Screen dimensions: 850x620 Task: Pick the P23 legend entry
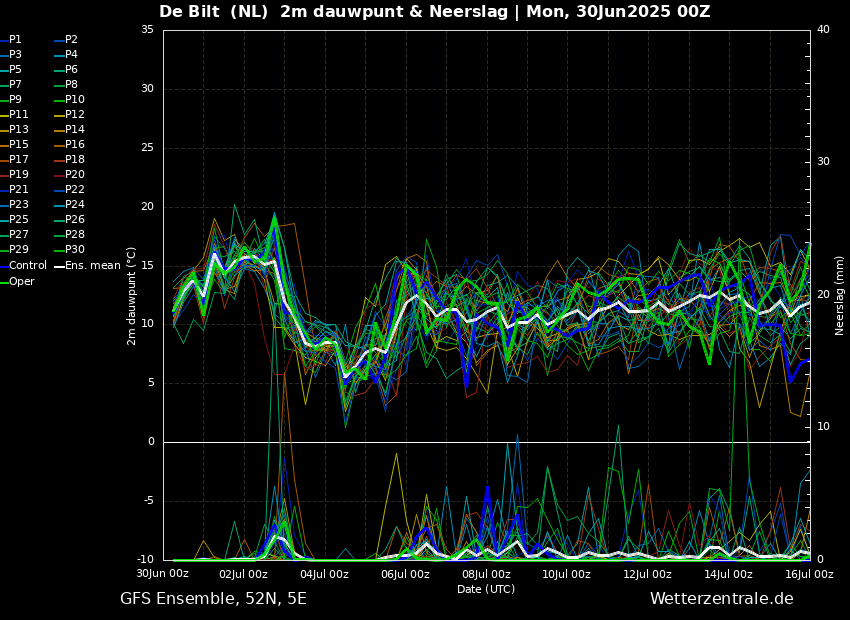click(x=14, y=204)
